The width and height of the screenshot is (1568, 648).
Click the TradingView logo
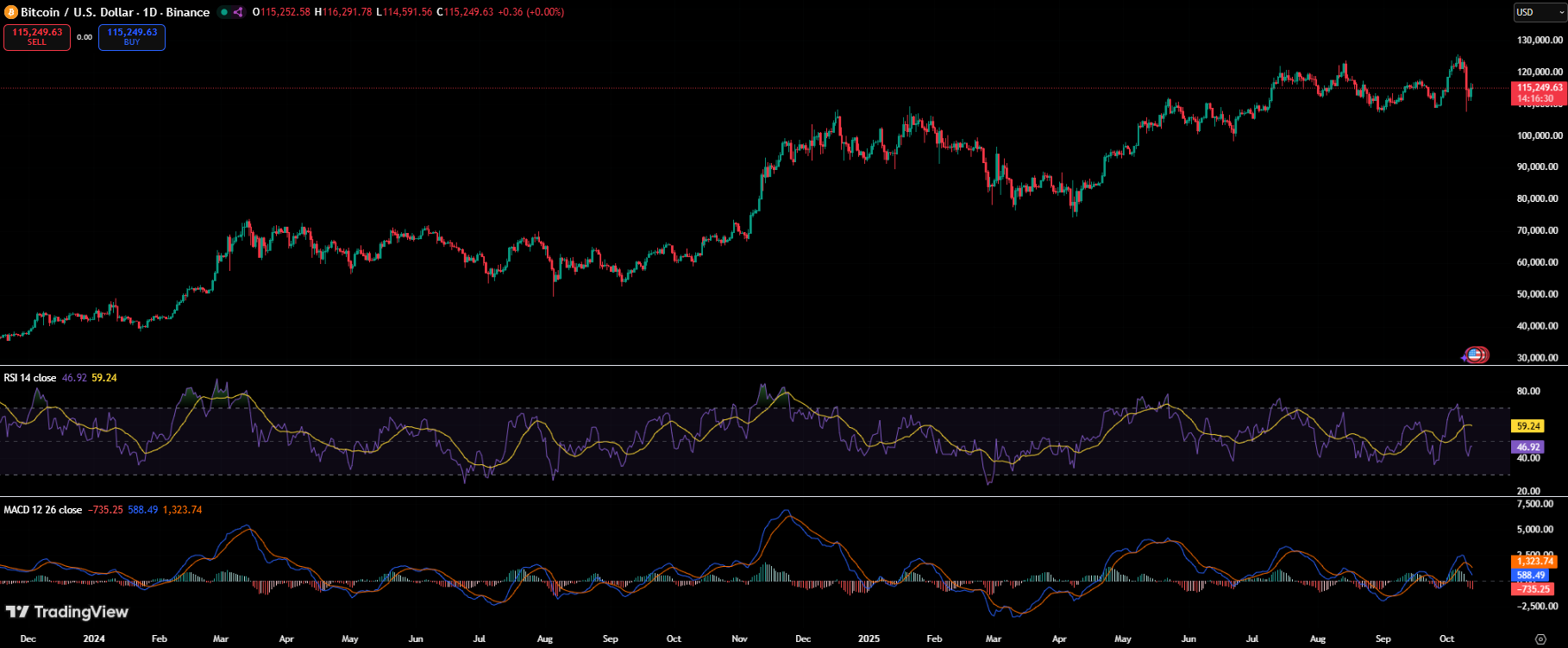(x=67, y=612)
